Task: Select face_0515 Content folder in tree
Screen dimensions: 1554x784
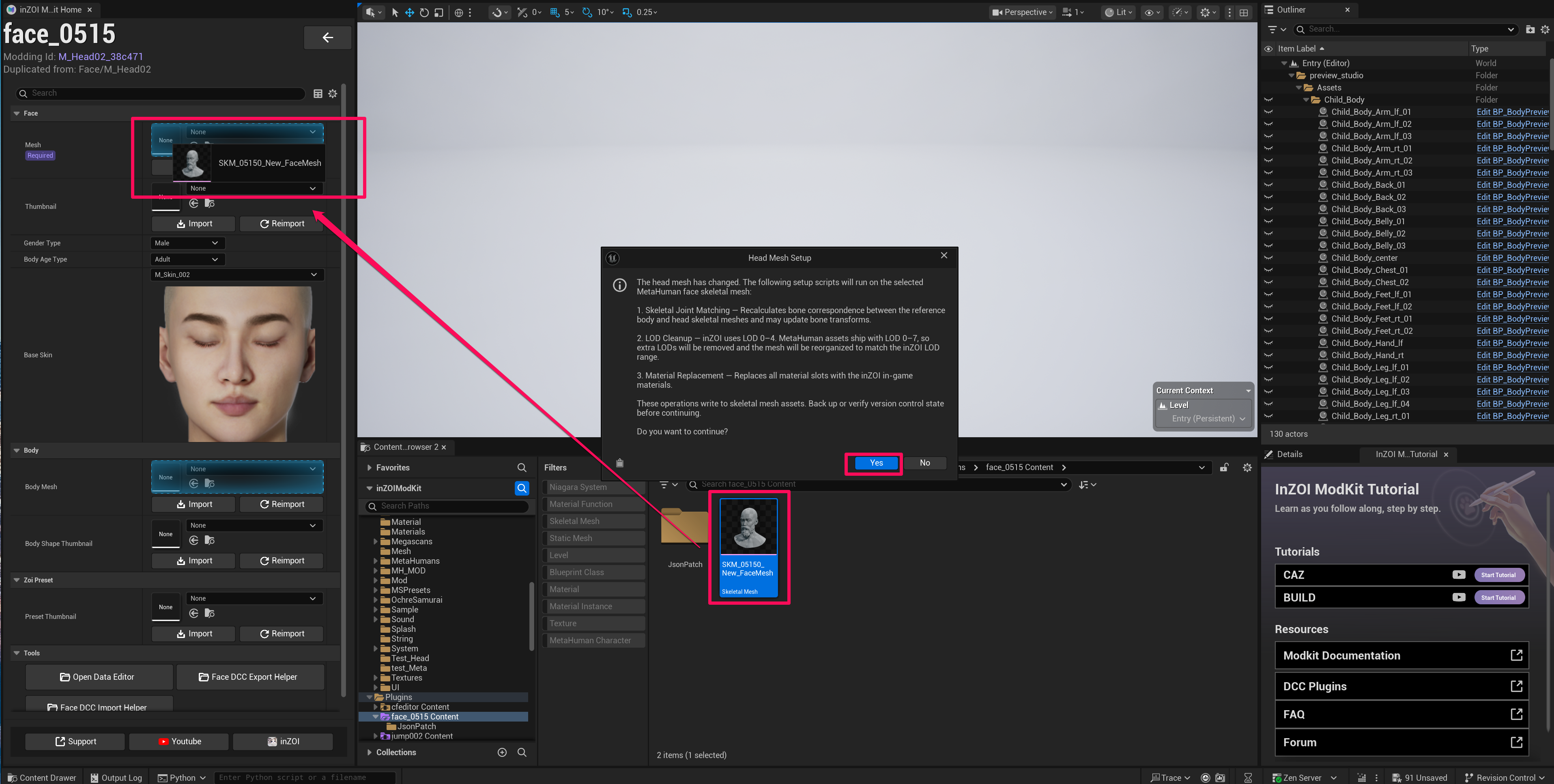Action: (x=425, y=717)
